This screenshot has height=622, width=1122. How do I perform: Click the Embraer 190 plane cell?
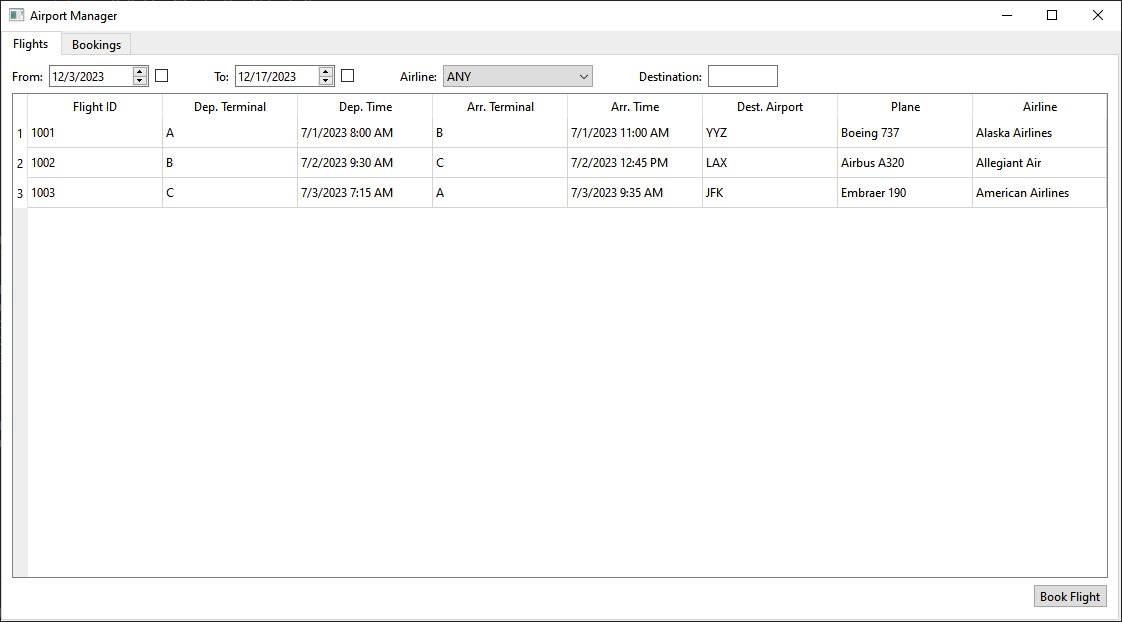(905, 193)
